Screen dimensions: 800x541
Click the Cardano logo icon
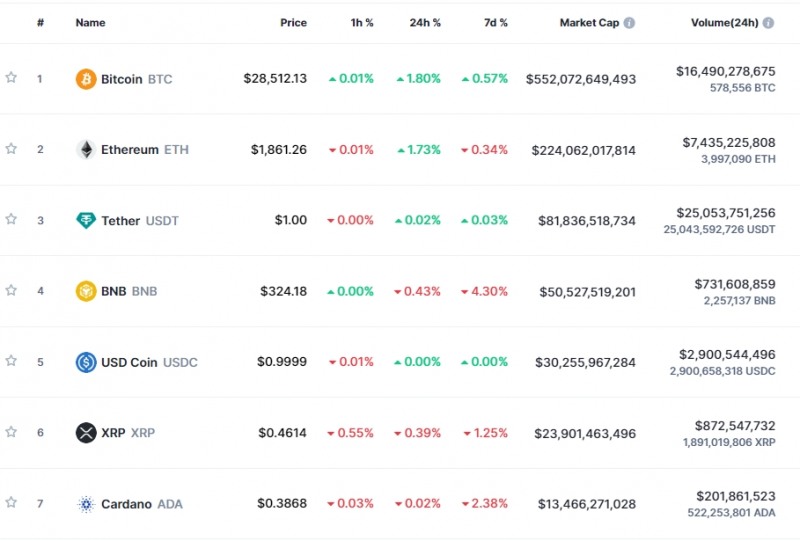86,504
